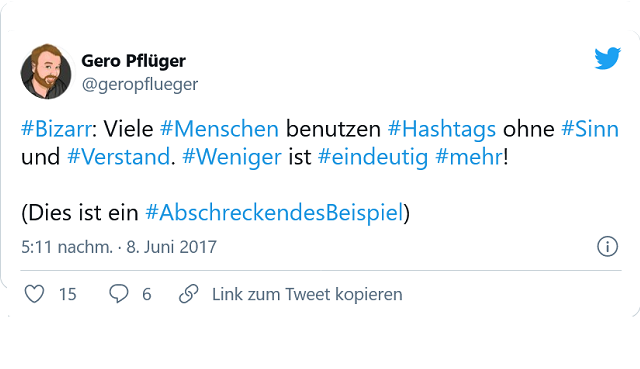
Task: Like the tweet with heart icon
Action: pos(34,294)
